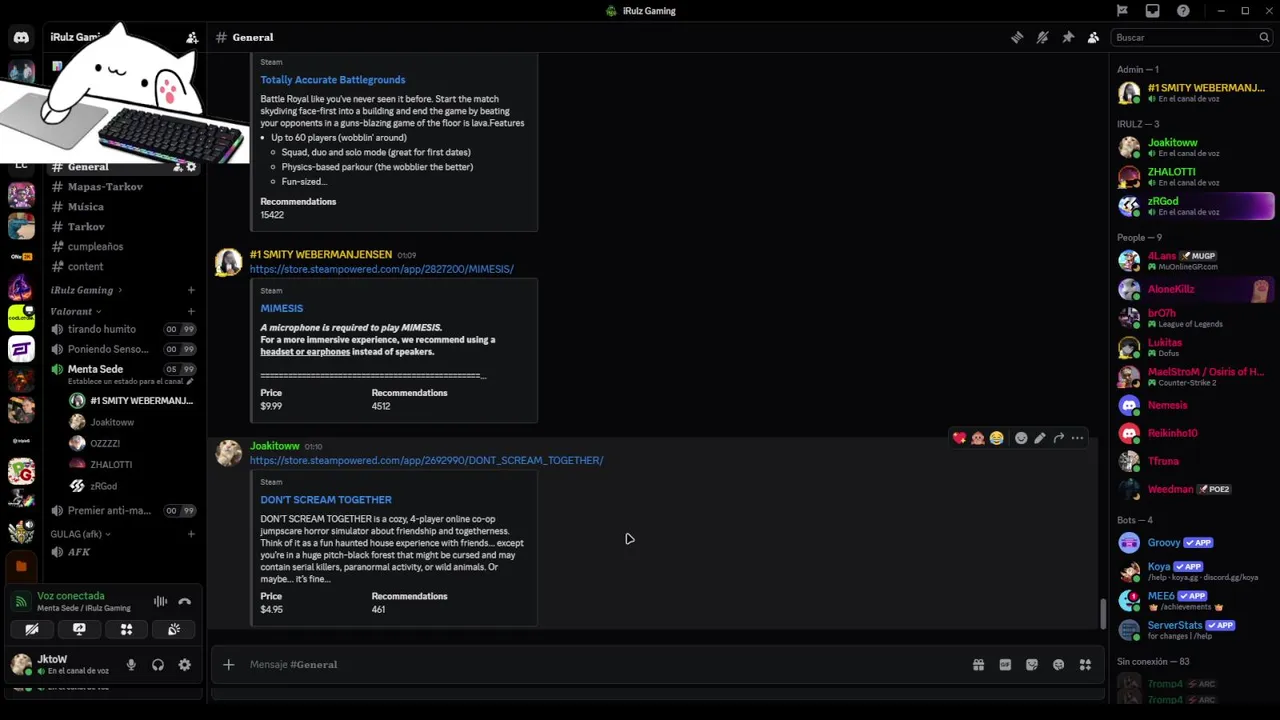Toggle channel notification settings bell icon
Viewport: 1280px width, 720px height.
pos(1042,37)
